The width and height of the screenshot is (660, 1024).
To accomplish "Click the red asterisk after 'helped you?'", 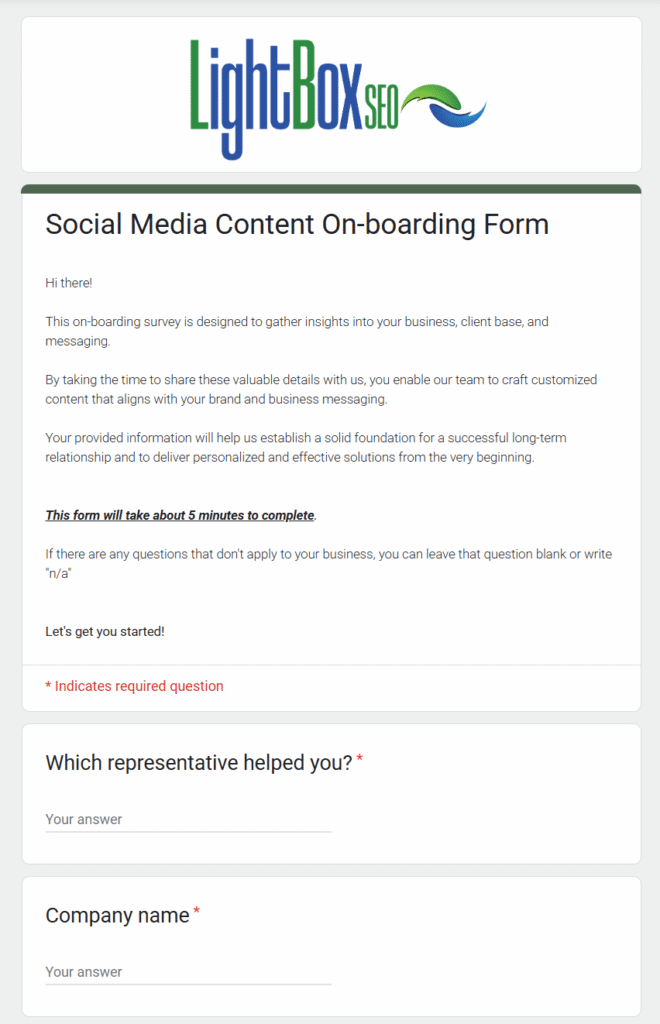I will 360,759.
